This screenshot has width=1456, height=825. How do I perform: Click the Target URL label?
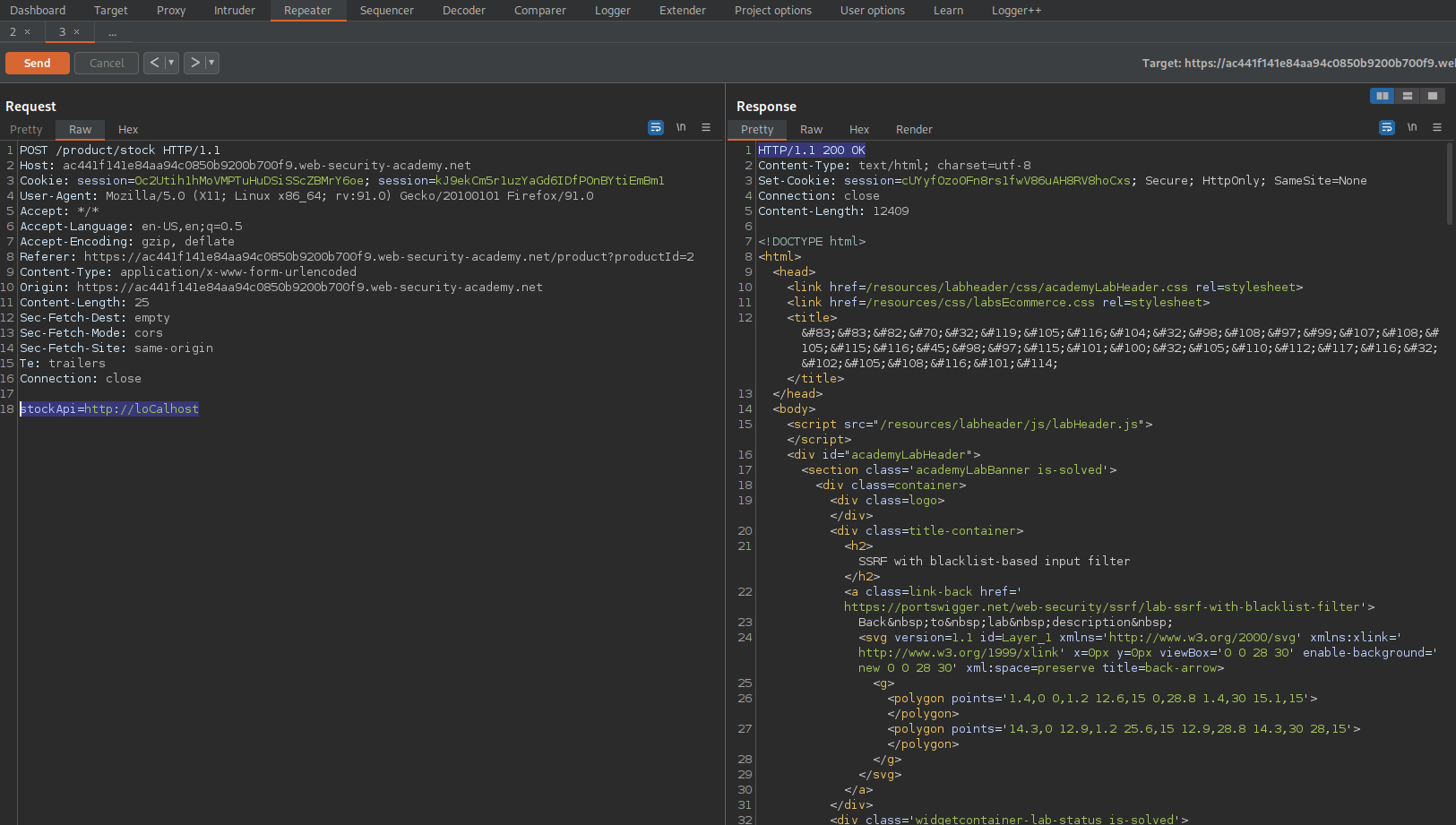1298,64
